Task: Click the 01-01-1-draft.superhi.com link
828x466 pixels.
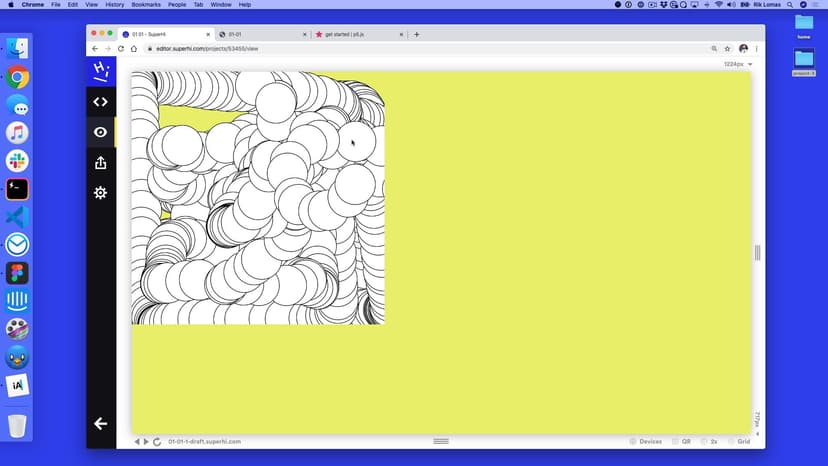Action: click(x=204, y=441)
